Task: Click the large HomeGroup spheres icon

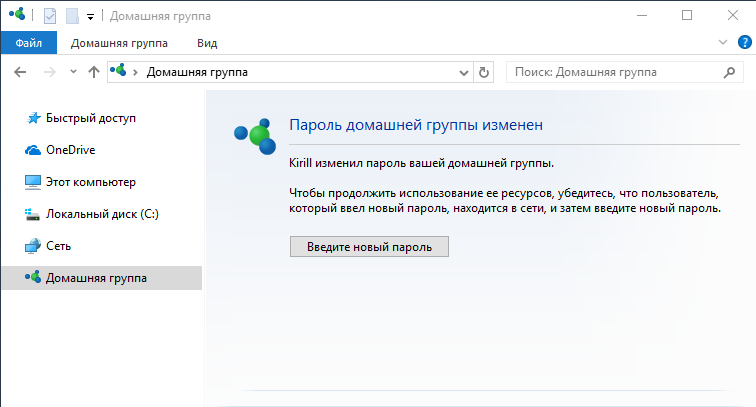Action: (255, 136)
